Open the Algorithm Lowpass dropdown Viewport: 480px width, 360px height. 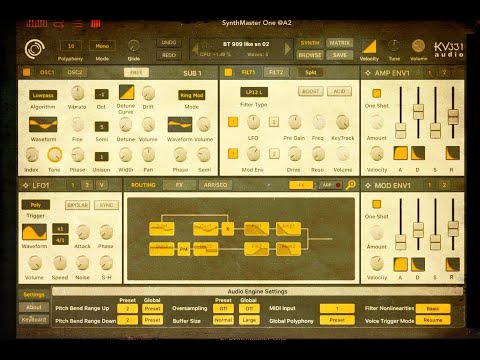tap(43, 95)
